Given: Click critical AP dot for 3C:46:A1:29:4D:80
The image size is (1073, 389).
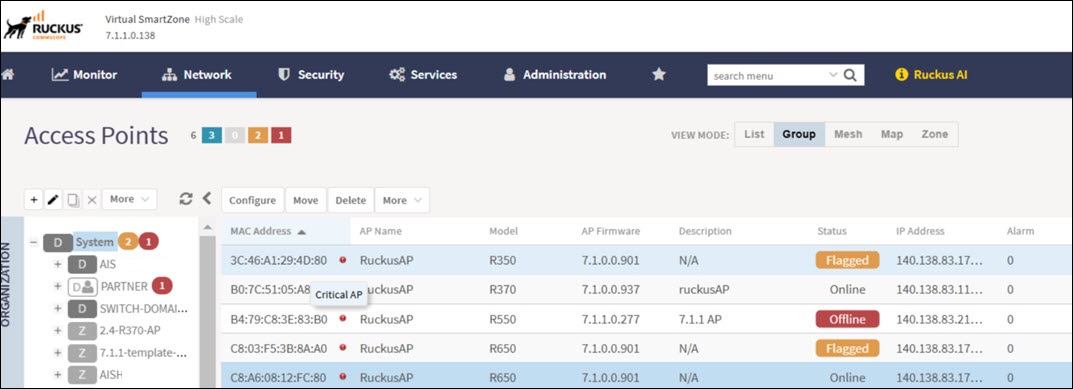Looking at the screenshot, I should tap(343, 260).
